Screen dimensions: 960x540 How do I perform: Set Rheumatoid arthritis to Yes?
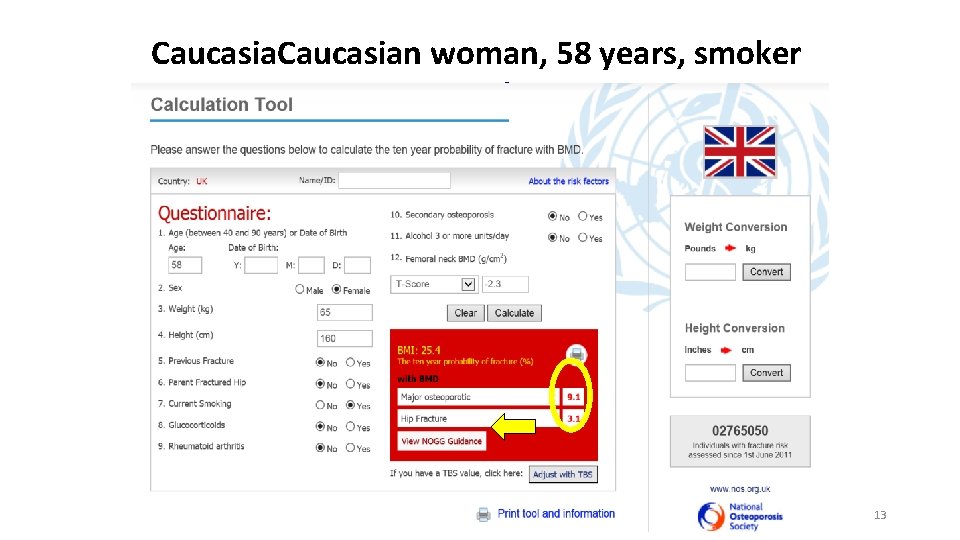(x=350, y=448)
